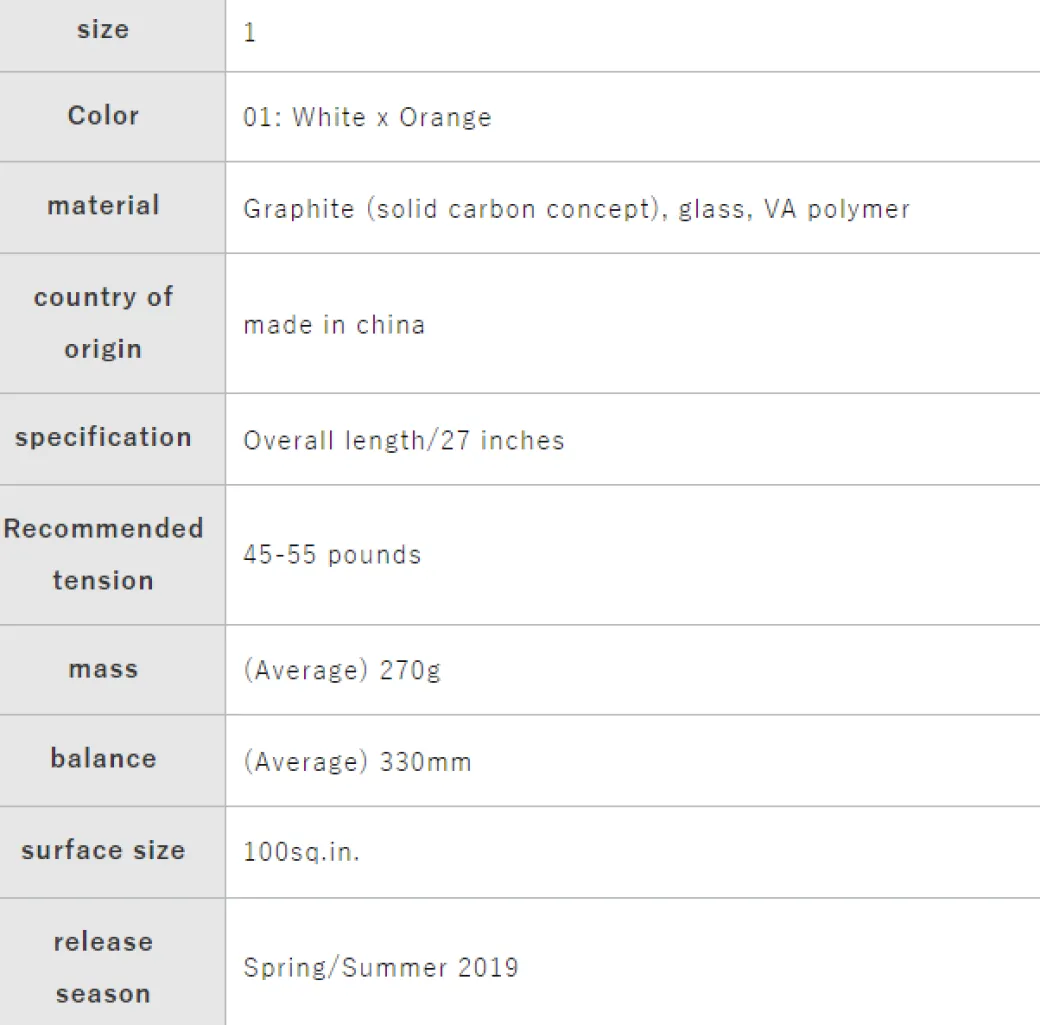Screen dimensions: 1040x1025
Task: Click the Graphite material description text
Action: coord(576,209)
